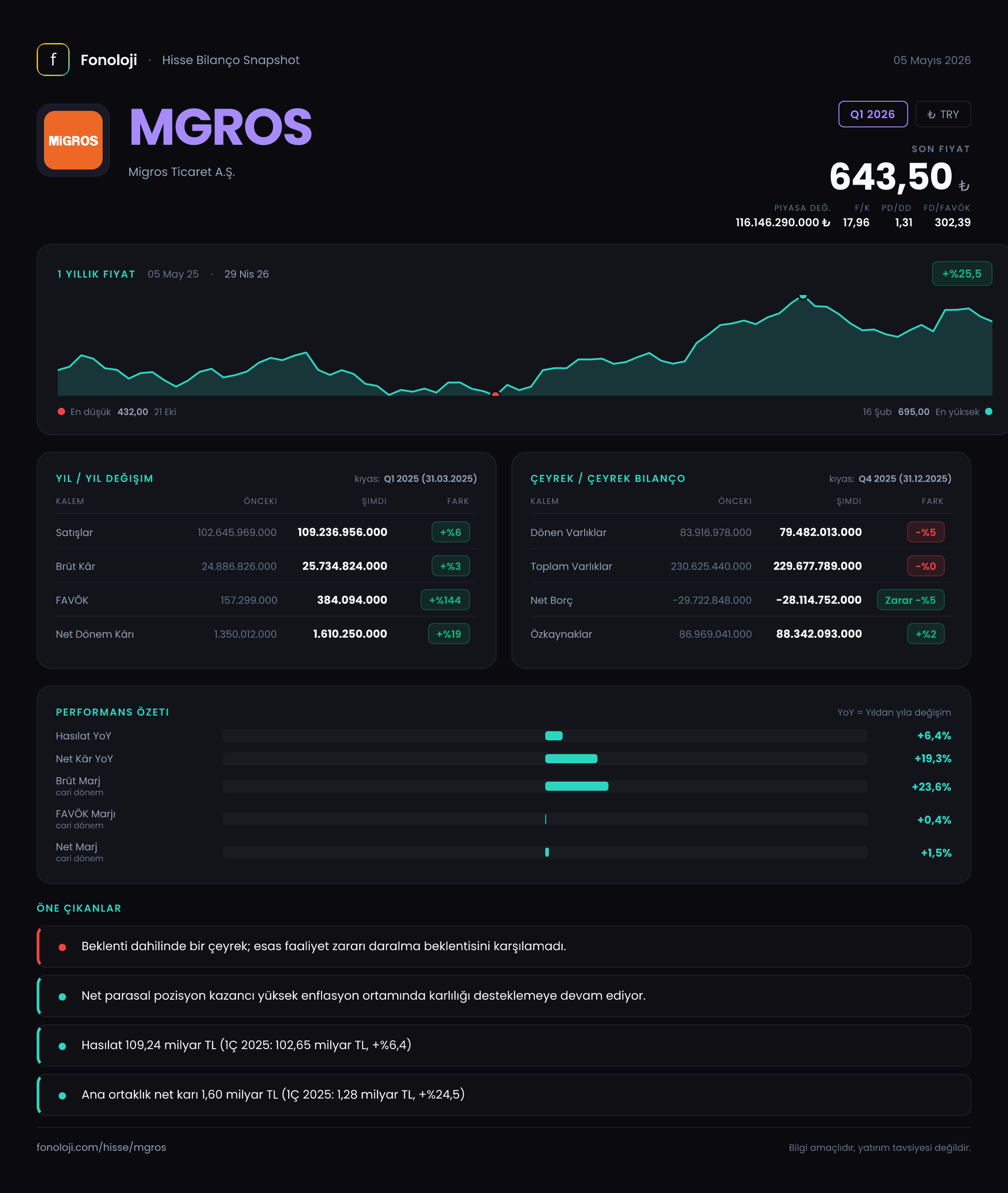1008x1193 pixels.
Task: Select the Q1 2026 period pill
Action: coord(872,114)
